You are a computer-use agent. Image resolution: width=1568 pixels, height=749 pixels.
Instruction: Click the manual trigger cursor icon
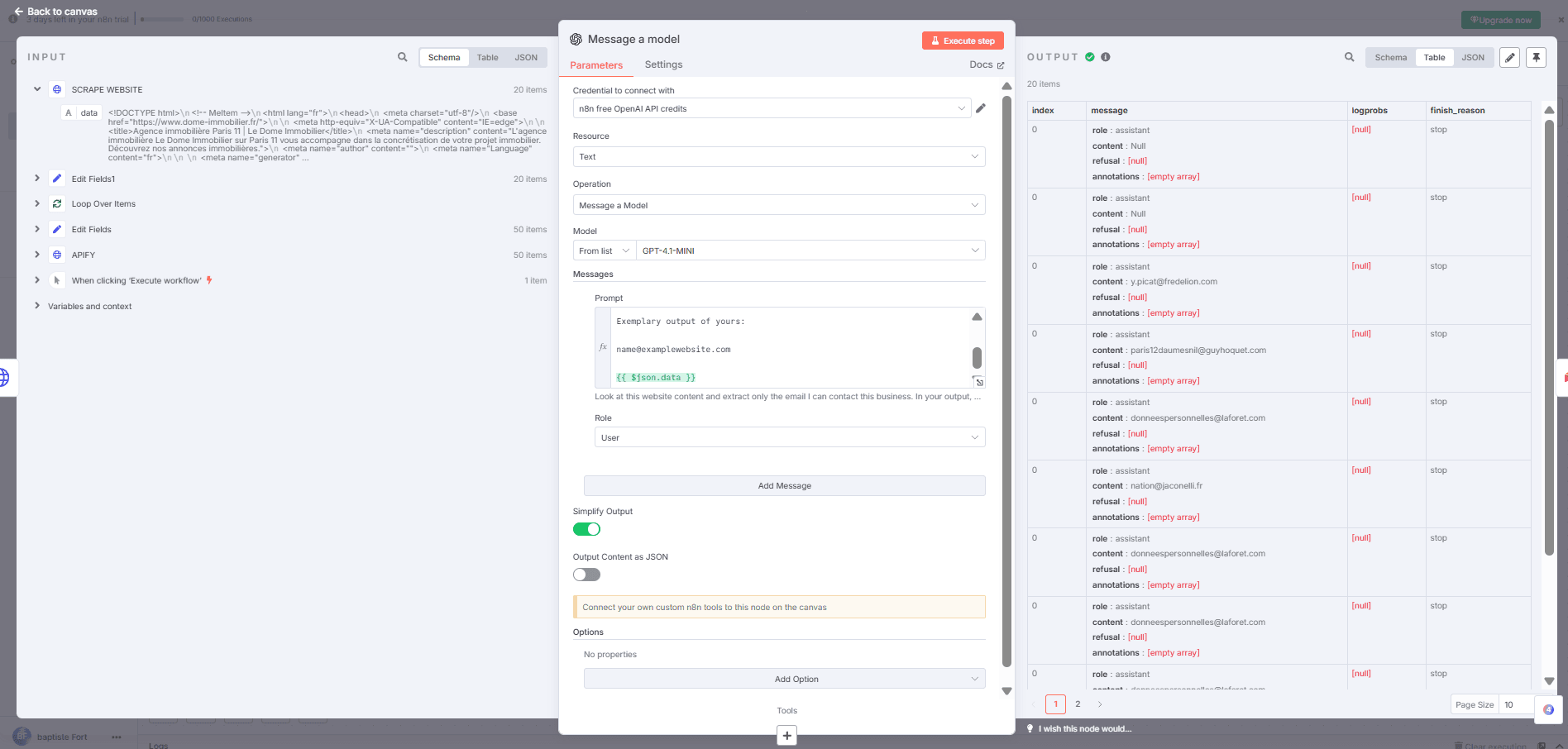pos(57,280)
